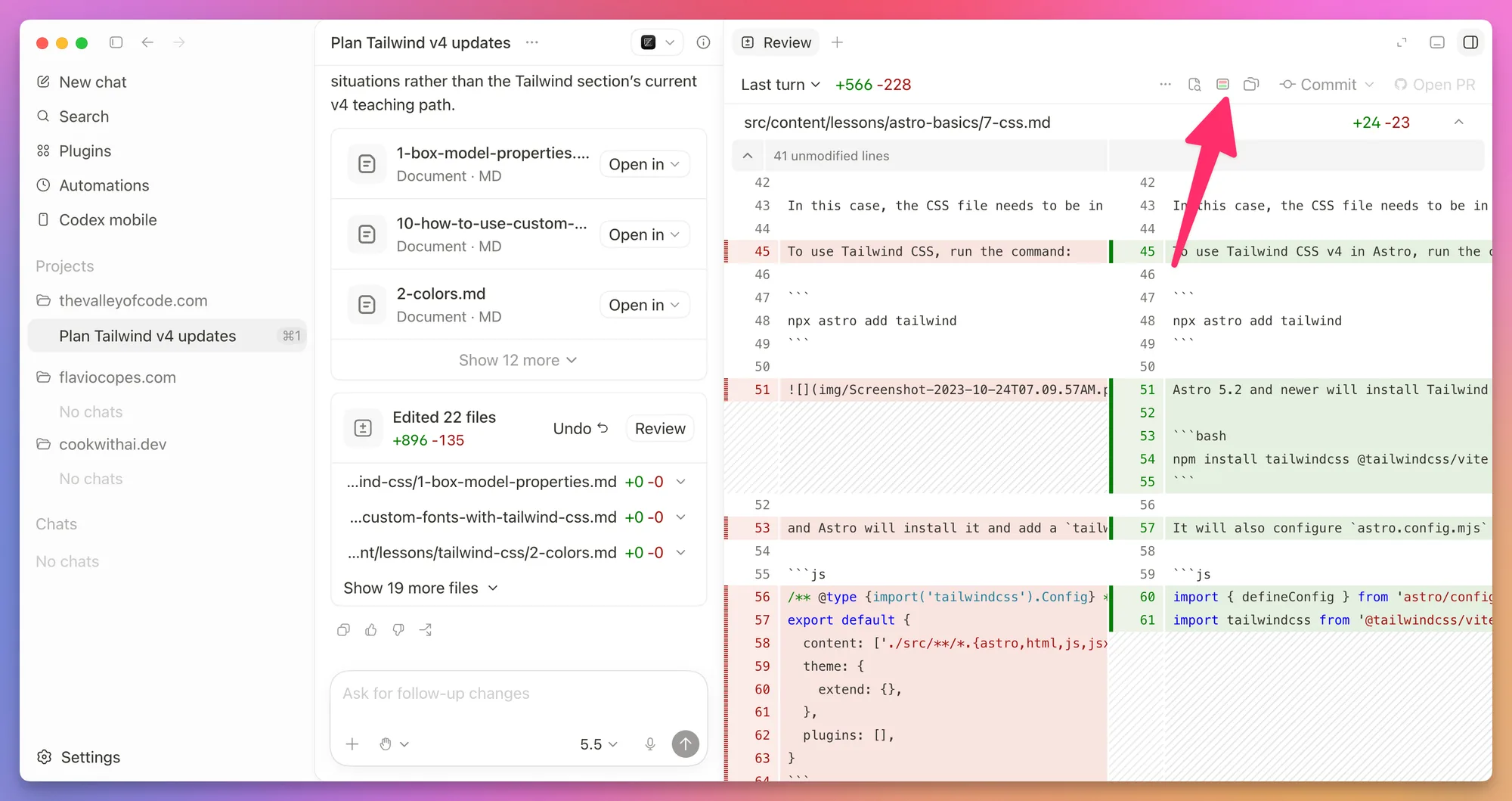Click the Plan Tailwind v4 updates title

(420, 42)
